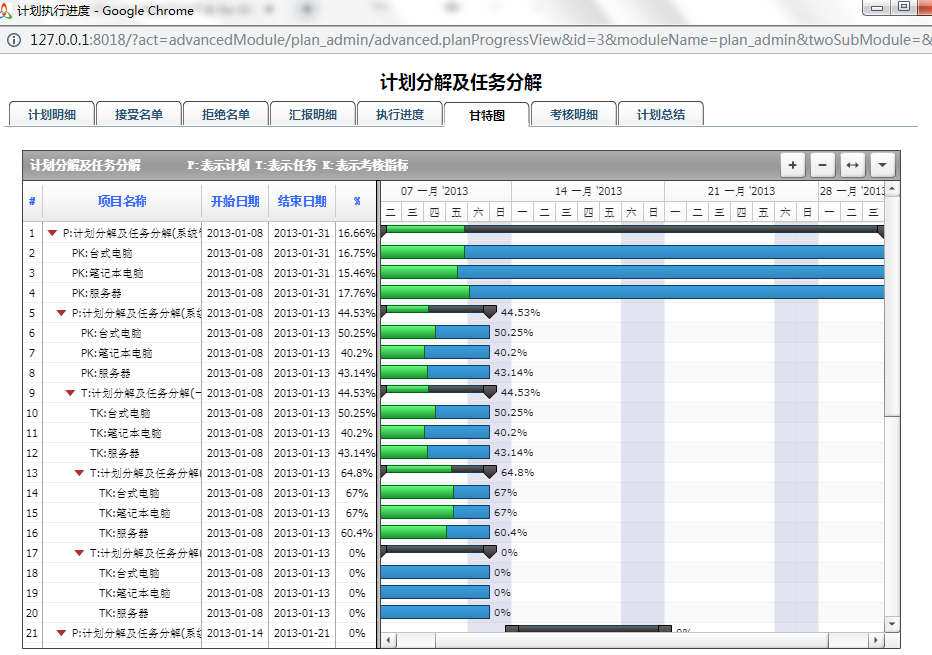Viewport: 932px width, 655px height.
Task: Open the 计划总结 tab
Action: 660,114
